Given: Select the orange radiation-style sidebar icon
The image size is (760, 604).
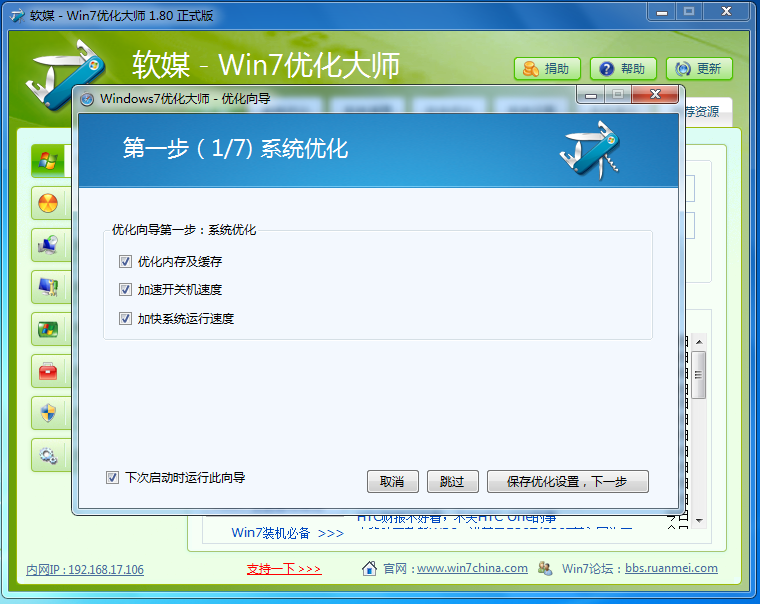Looking at the screenshot, I should (48, 203).
